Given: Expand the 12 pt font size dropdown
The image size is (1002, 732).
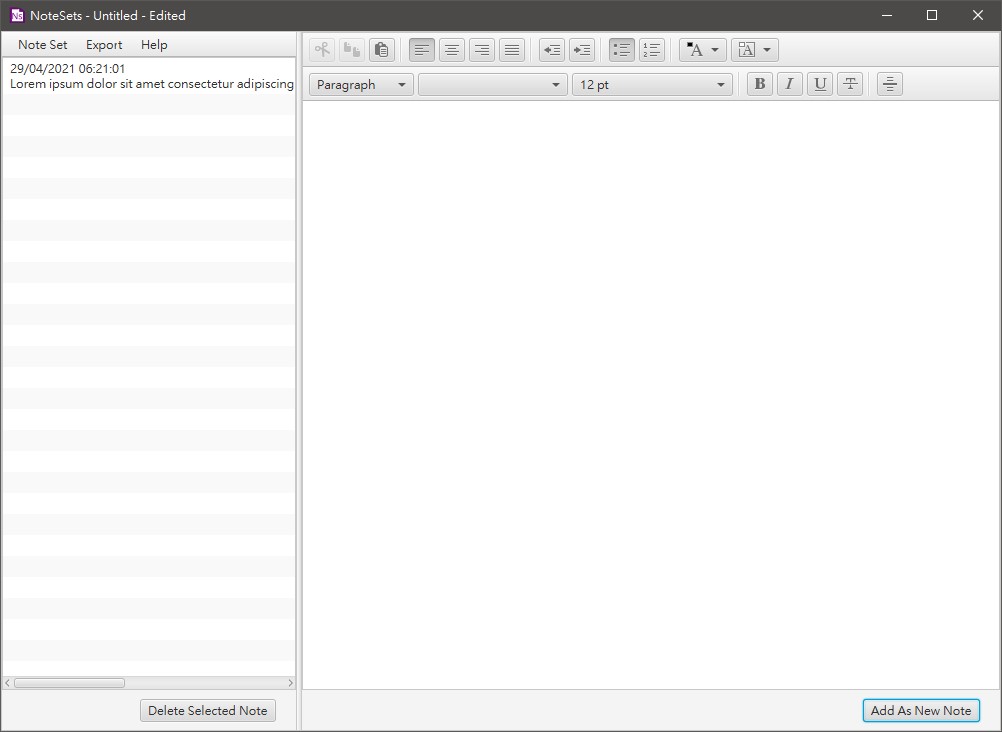Looking at the screenshot, I should [x=652, y=85].
